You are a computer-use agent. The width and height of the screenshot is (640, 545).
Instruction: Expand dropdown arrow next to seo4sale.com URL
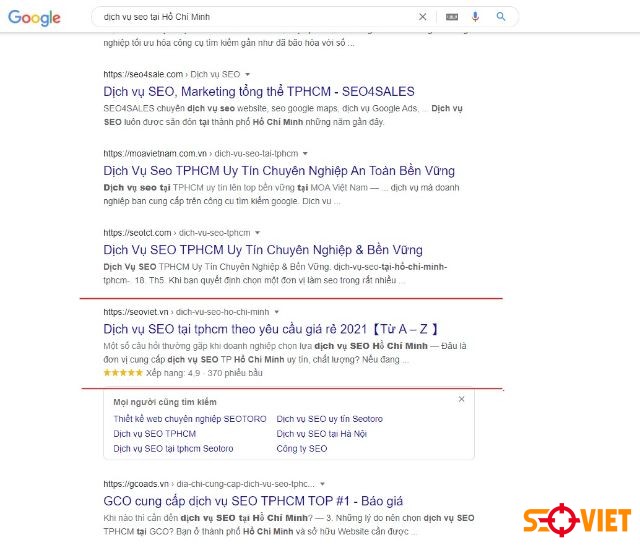point(247,74)
